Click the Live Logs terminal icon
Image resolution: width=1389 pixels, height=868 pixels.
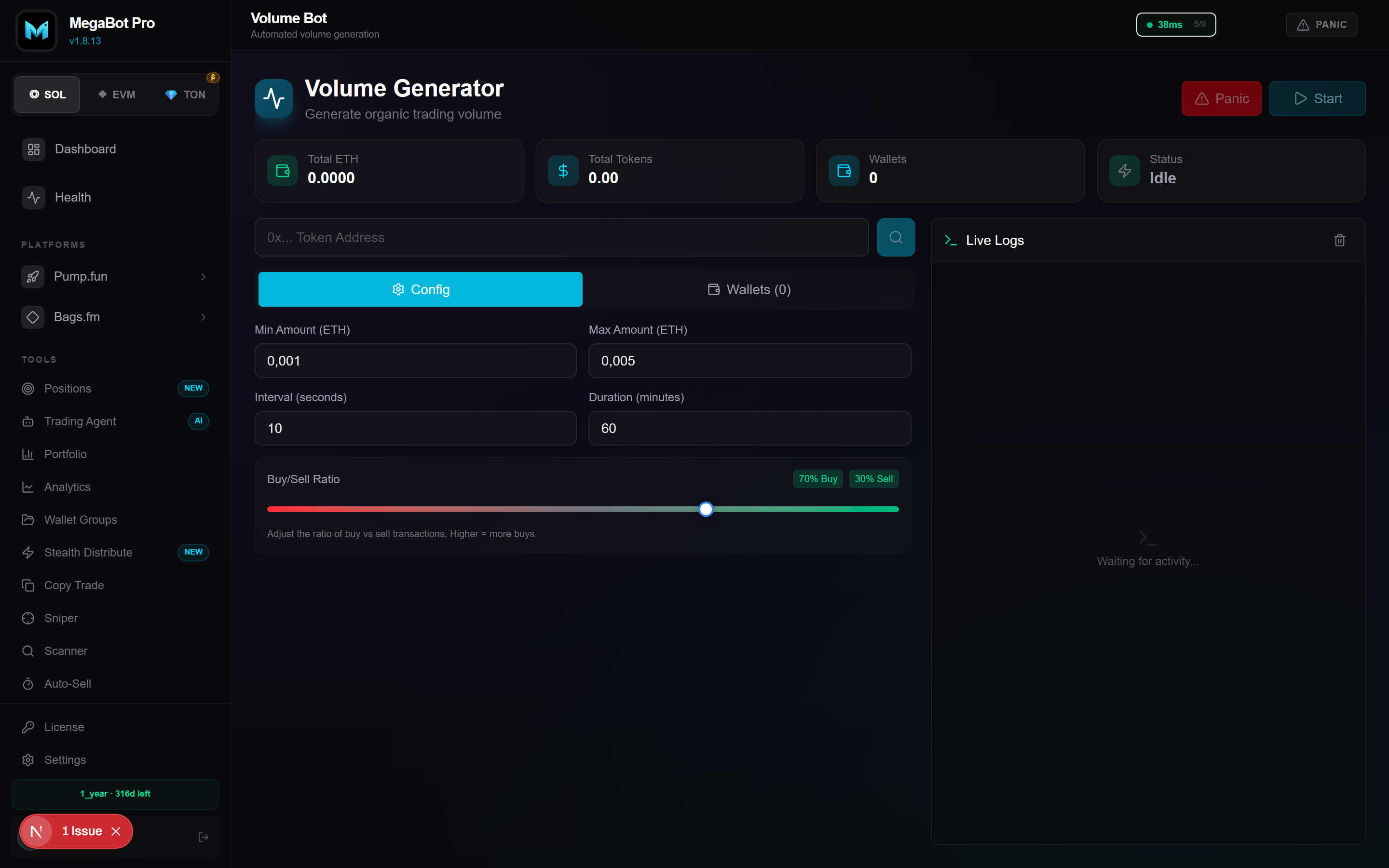951,240
